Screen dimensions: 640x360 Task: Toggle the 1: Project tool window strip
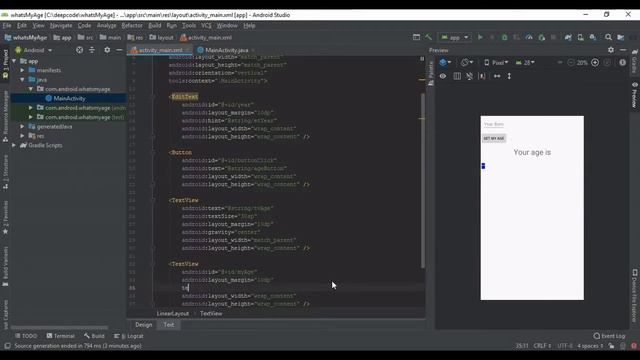(x=5, y=65)
